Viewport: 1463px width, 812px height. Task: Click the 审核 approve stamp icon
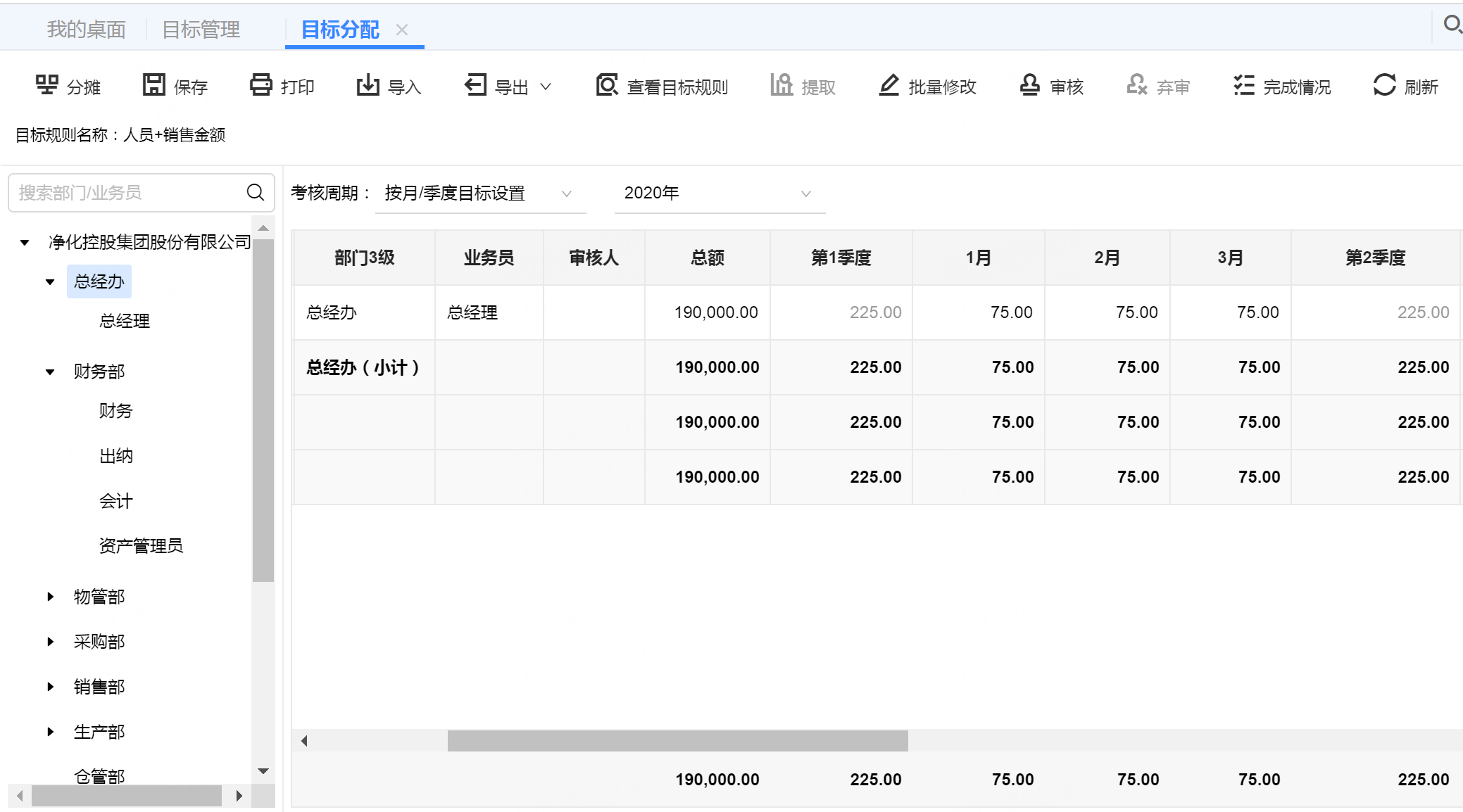coord(1029,85)
